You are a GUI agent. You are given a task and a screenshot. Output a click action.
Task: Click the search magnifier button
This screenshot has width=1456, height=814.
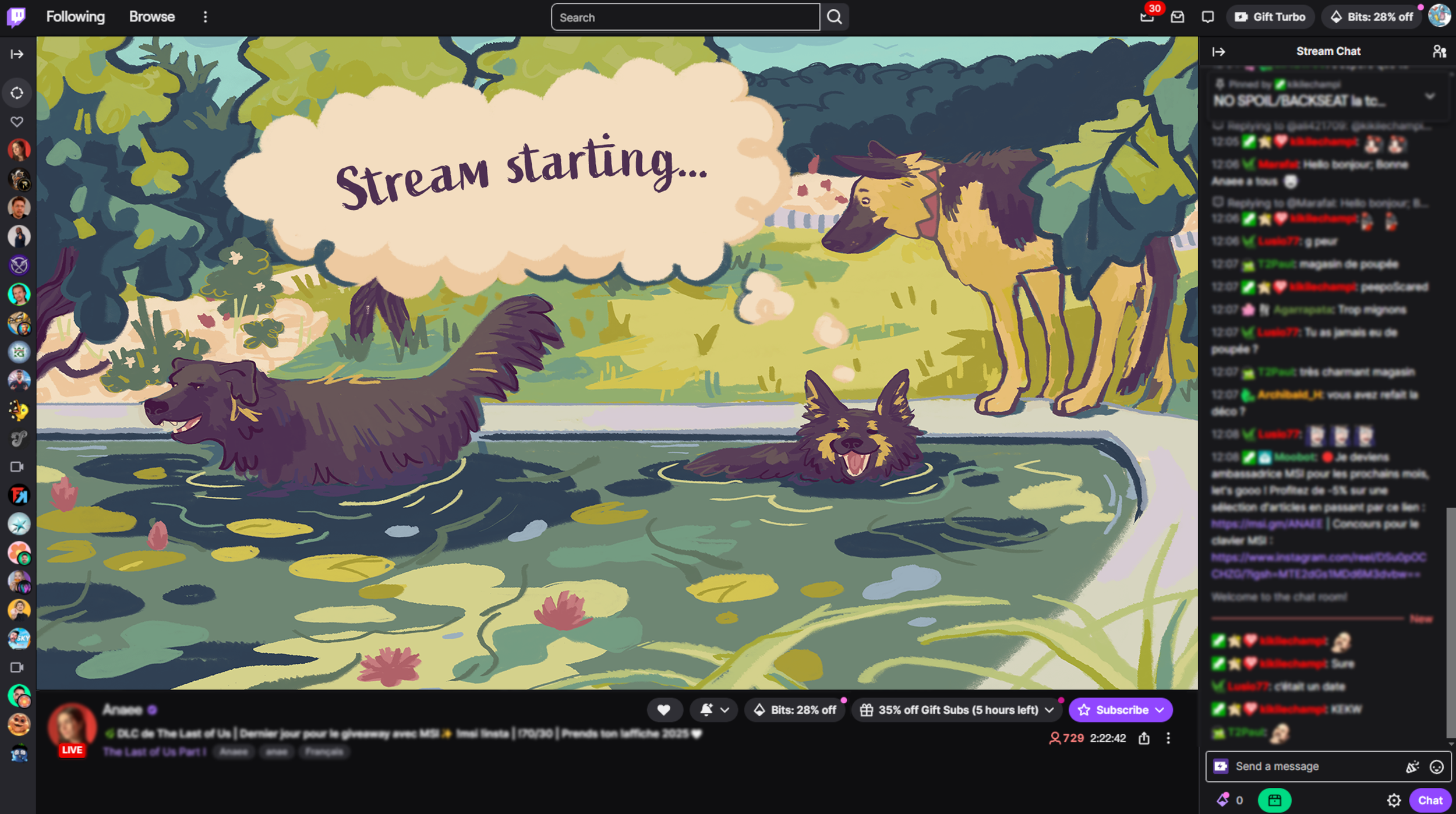click(834, 17)
